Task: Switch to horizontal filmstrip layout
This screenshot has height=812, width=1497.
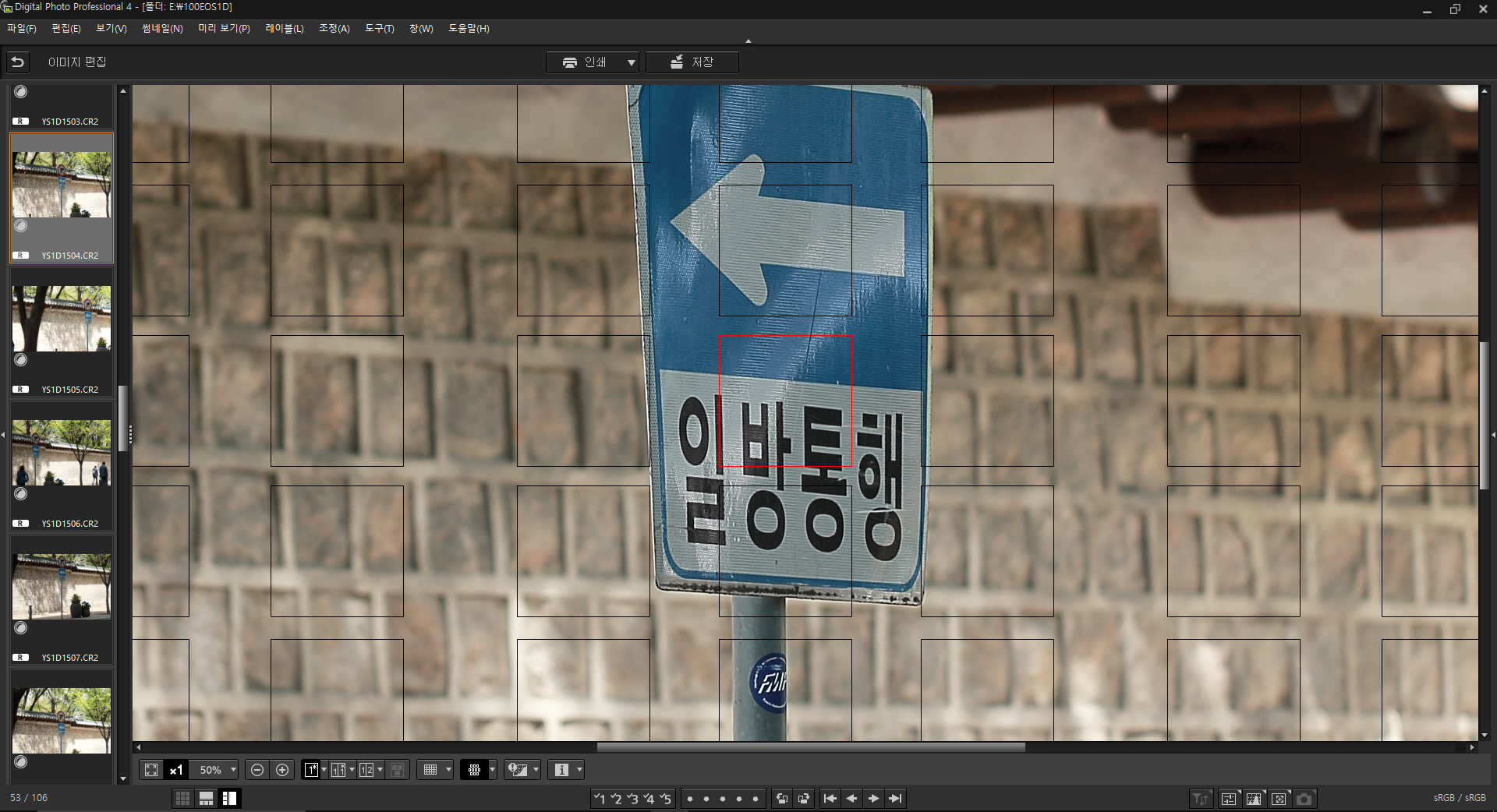Action: (206, 798)
